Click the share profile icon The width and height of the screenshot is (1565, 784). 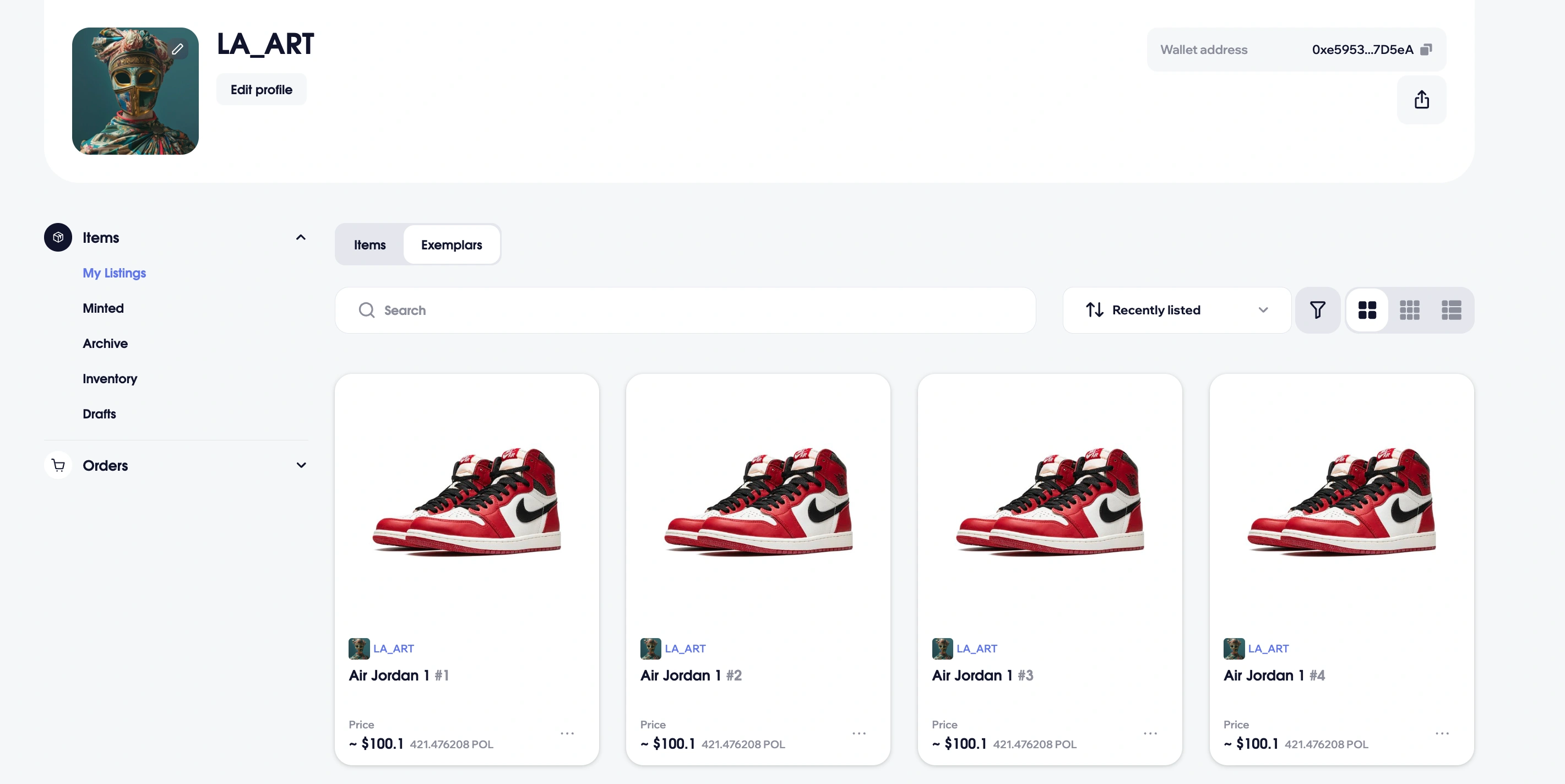1421,100
